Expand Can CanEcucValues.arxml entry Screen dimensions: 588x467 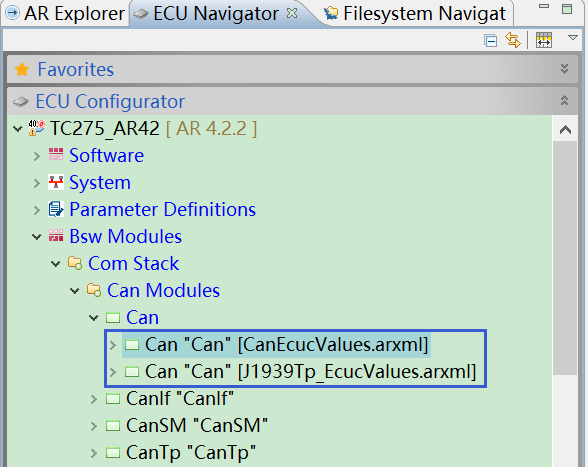point(113,345)
